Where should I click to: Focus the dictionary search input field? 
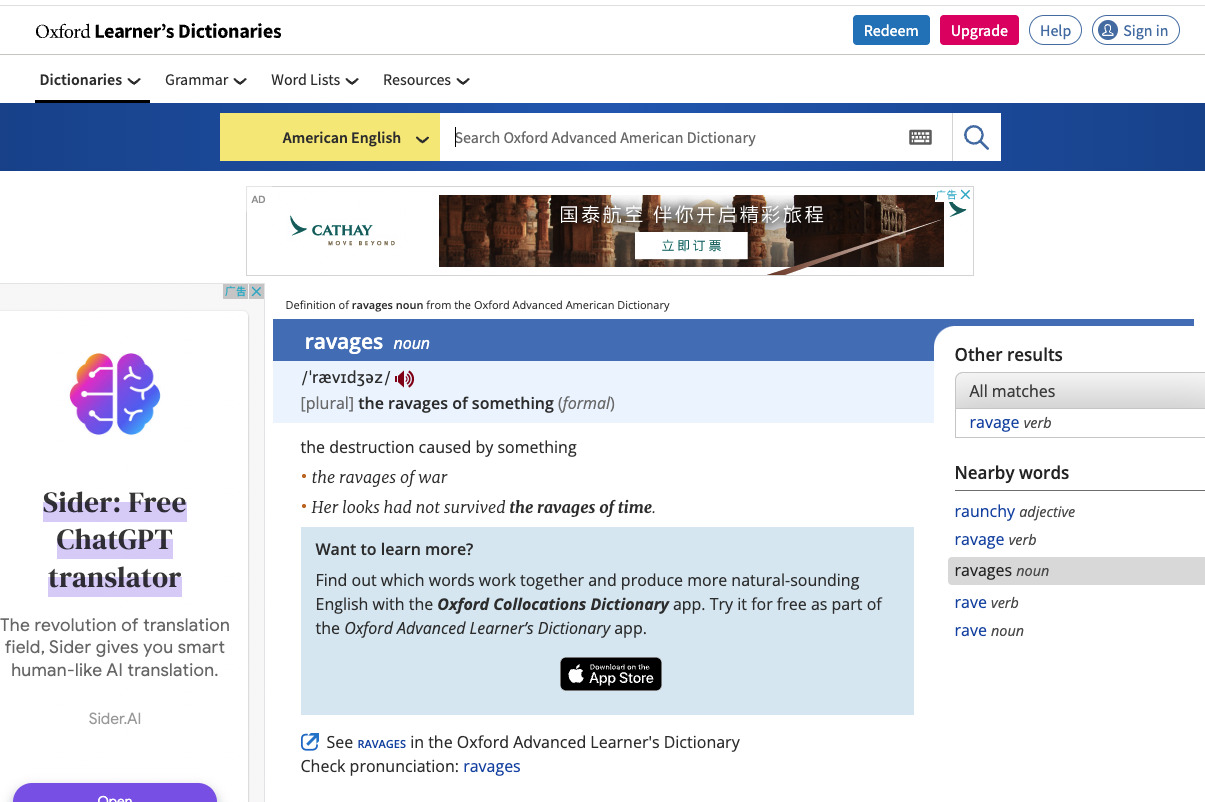tap(674, 137)
